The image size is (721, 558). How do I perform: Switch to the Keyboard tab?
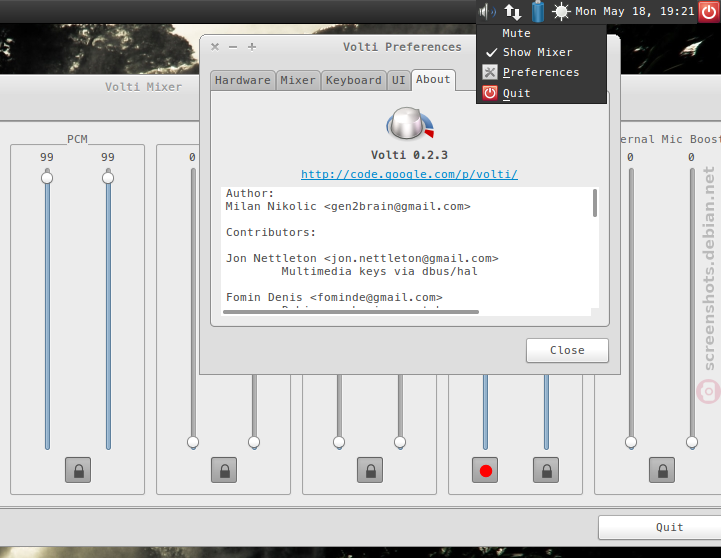coord(354,80)
